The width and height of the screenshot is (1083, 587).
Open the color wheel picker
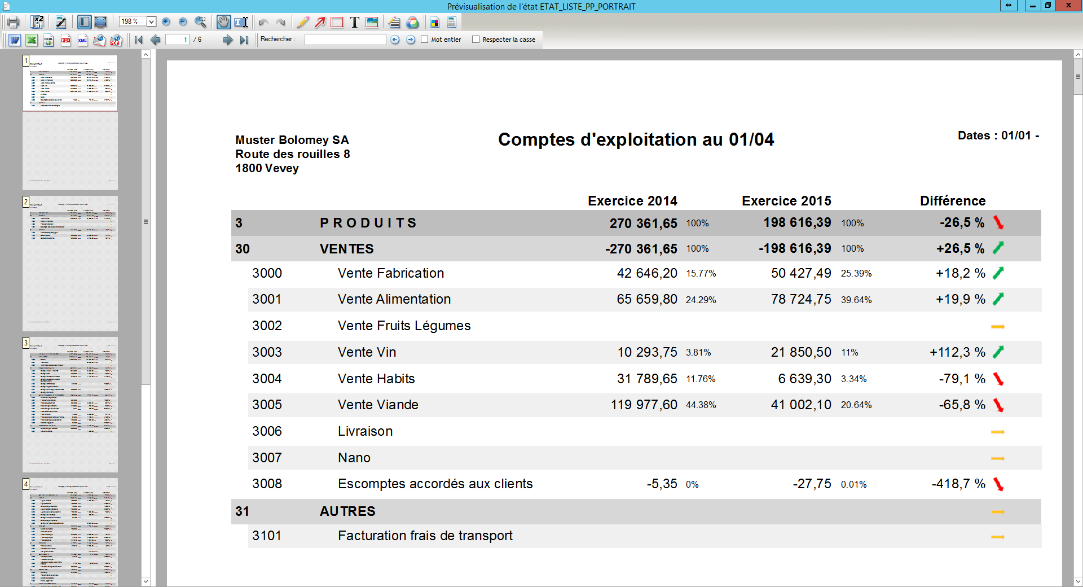click(412, 22)
